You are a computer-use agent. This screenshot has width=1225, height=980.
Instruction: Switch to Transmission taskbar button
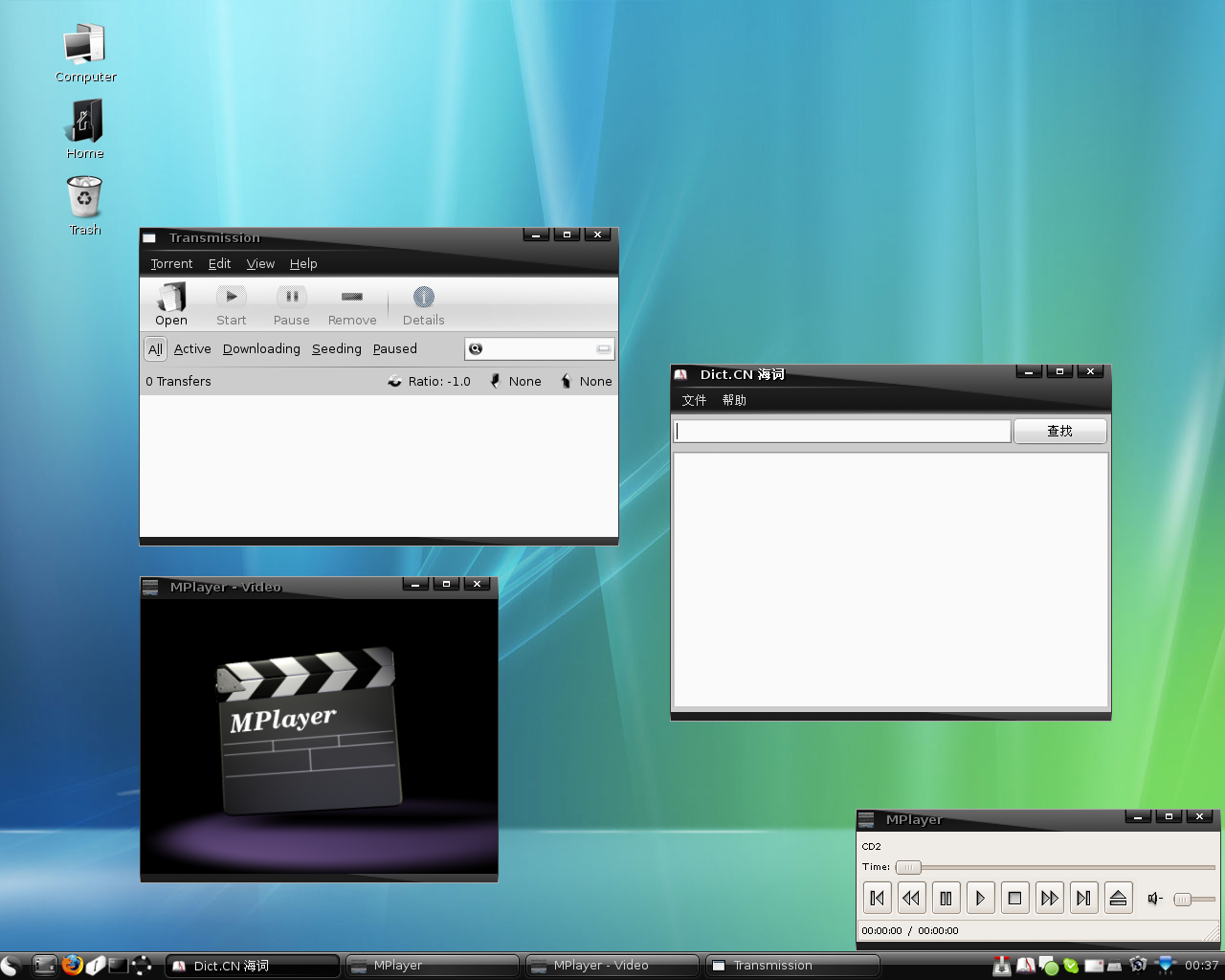[x=792, y=966]
